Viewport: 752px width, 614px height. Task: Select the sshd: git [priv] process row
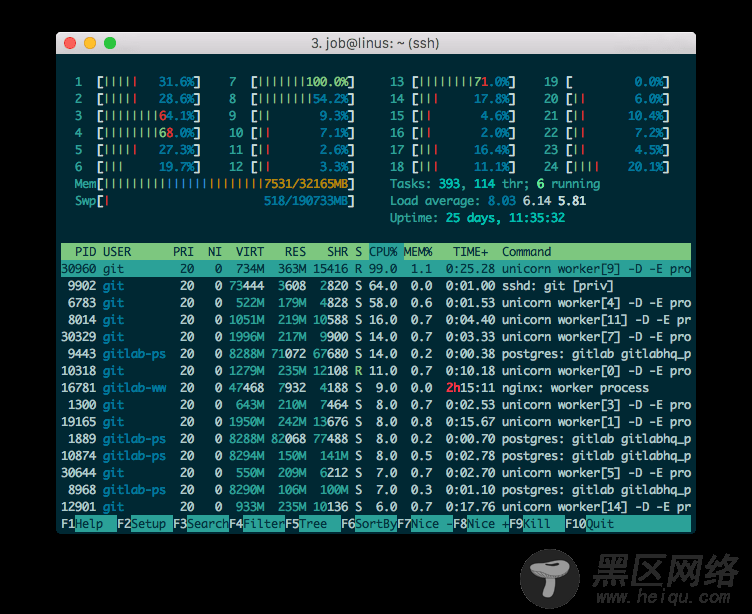click(376, 286)
